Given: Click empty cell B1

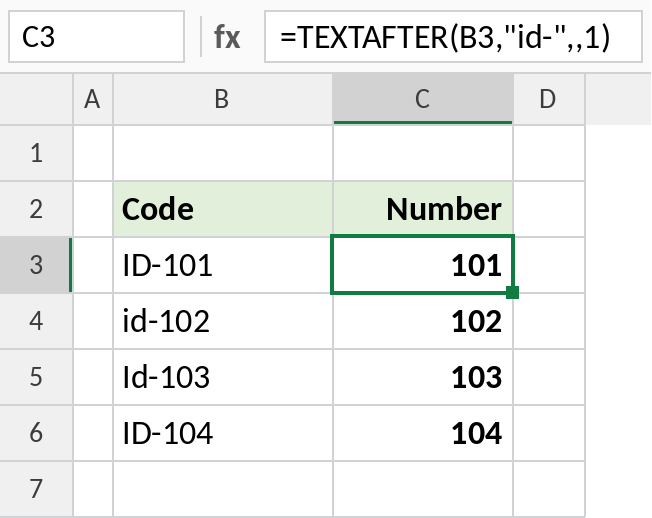Looking at the screenshot, I should 223,153.
